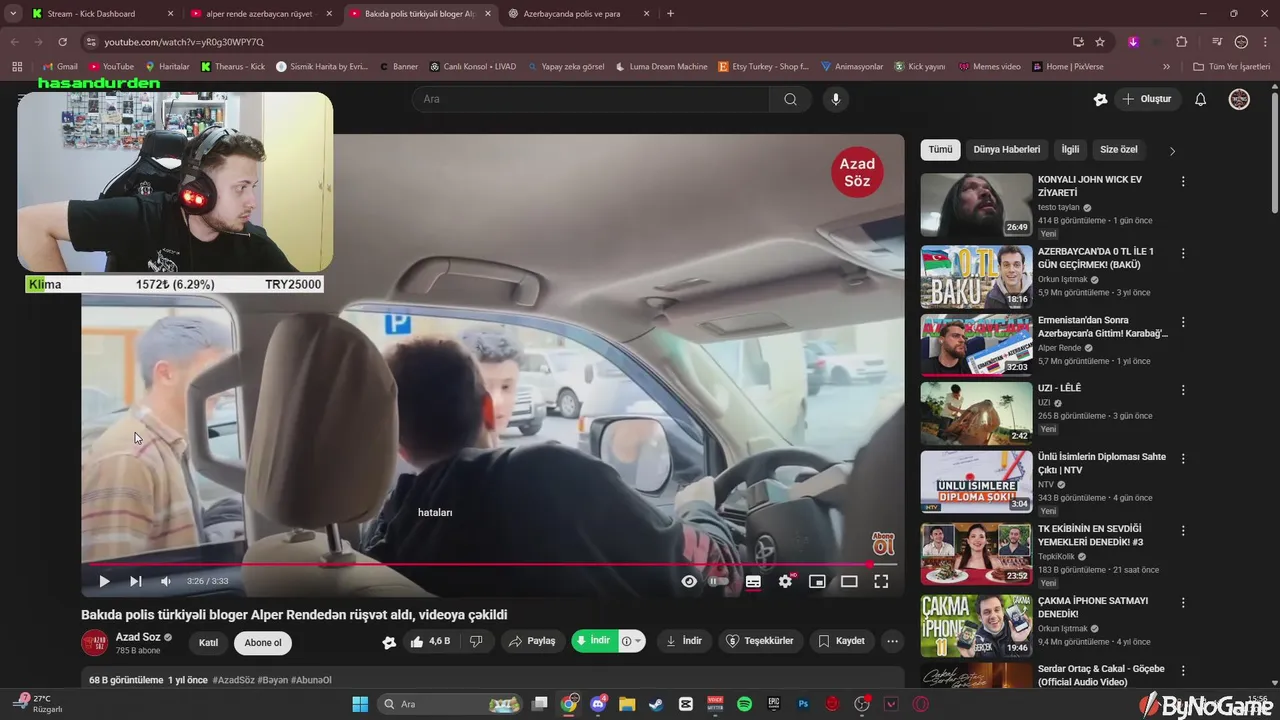This screenshot has width=1280, height=720.
Task: Dislike the video
Action: point(477,641)
